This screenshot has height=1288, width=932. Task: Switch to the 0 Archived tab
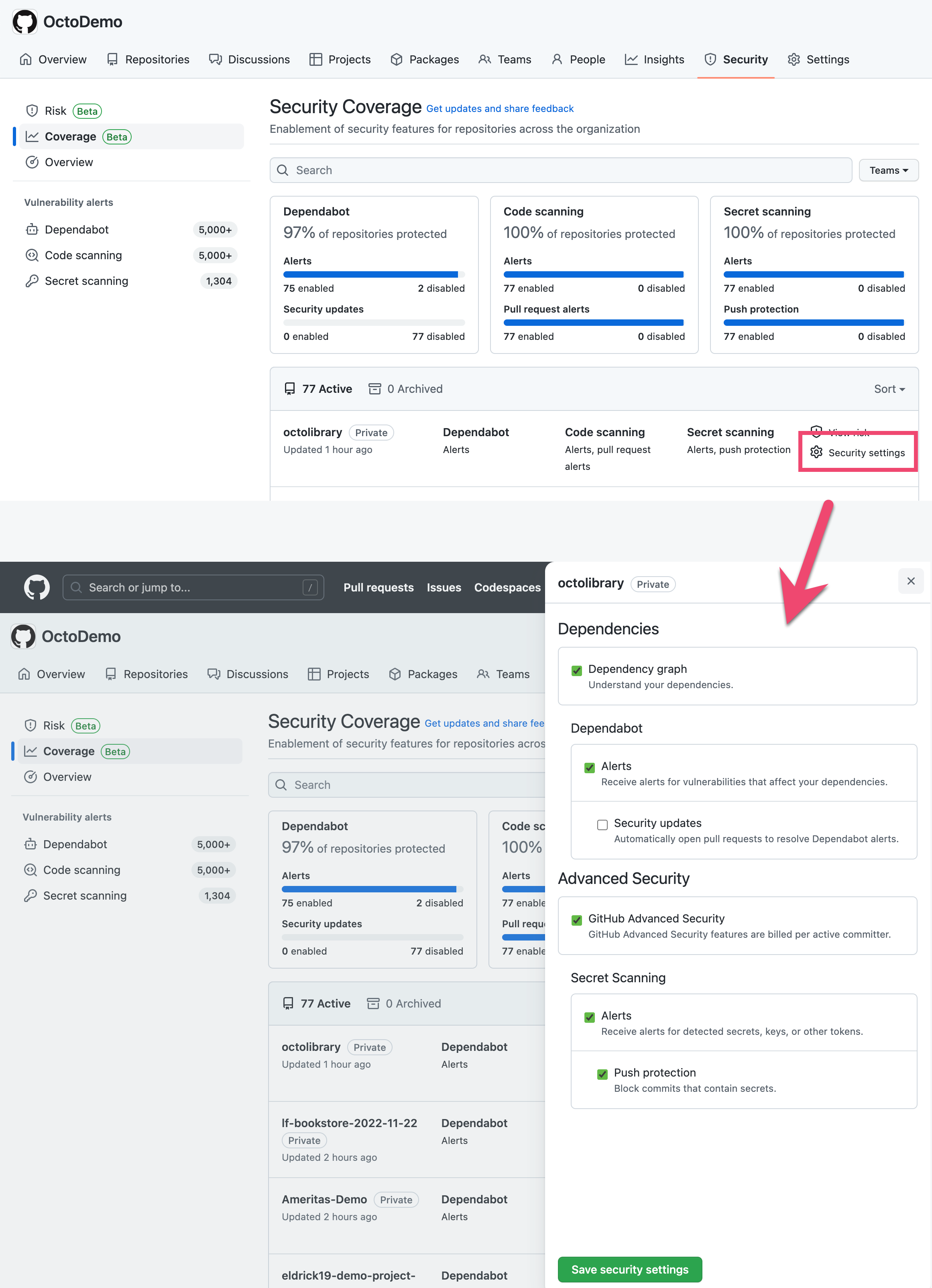[x=404, y=388]
